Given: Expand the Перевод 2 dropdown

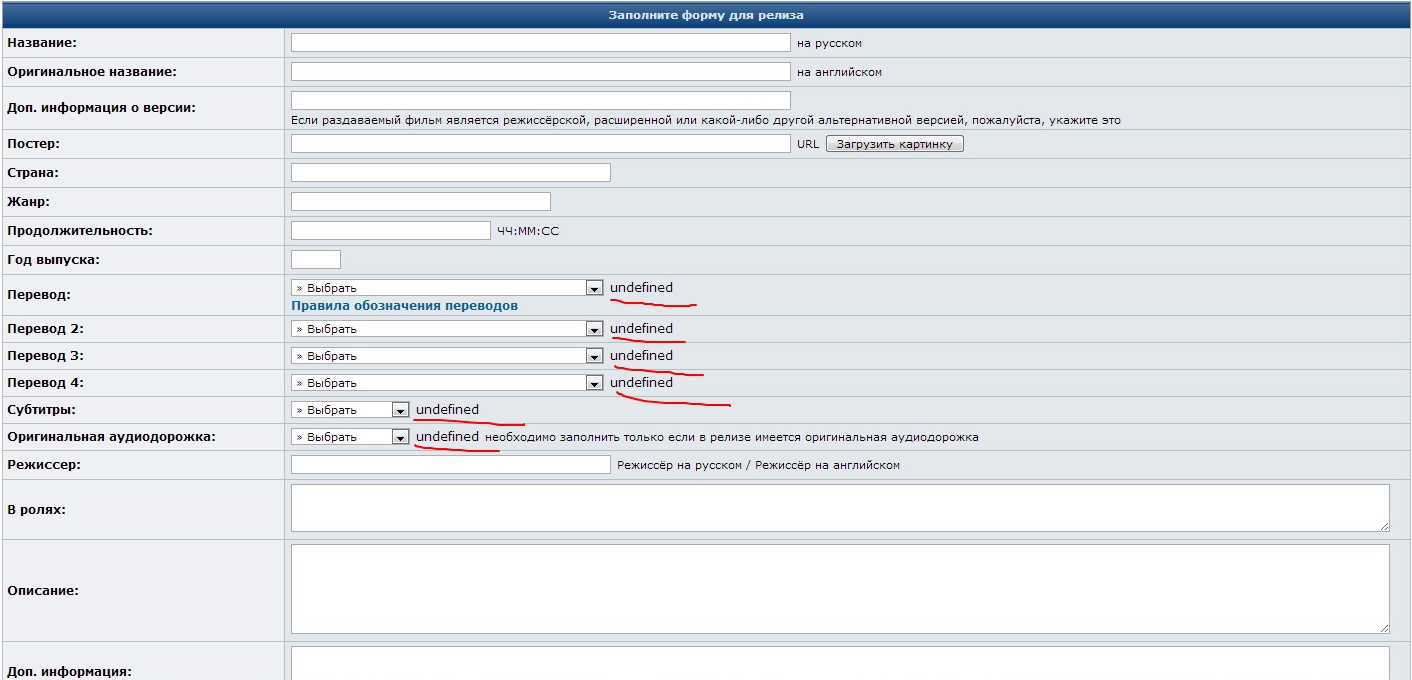Looking at the screenshot, I should 447,329.
